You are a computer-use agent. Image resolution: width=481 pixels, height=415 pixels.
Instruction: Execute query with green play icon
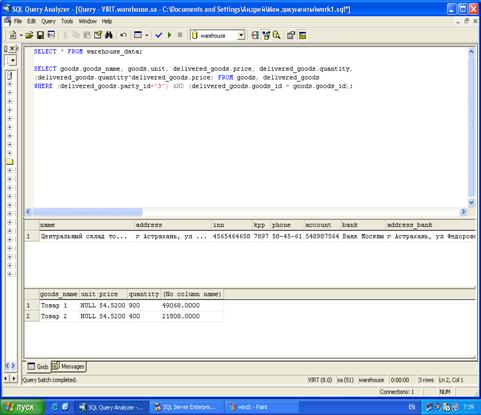pos(169,35)
